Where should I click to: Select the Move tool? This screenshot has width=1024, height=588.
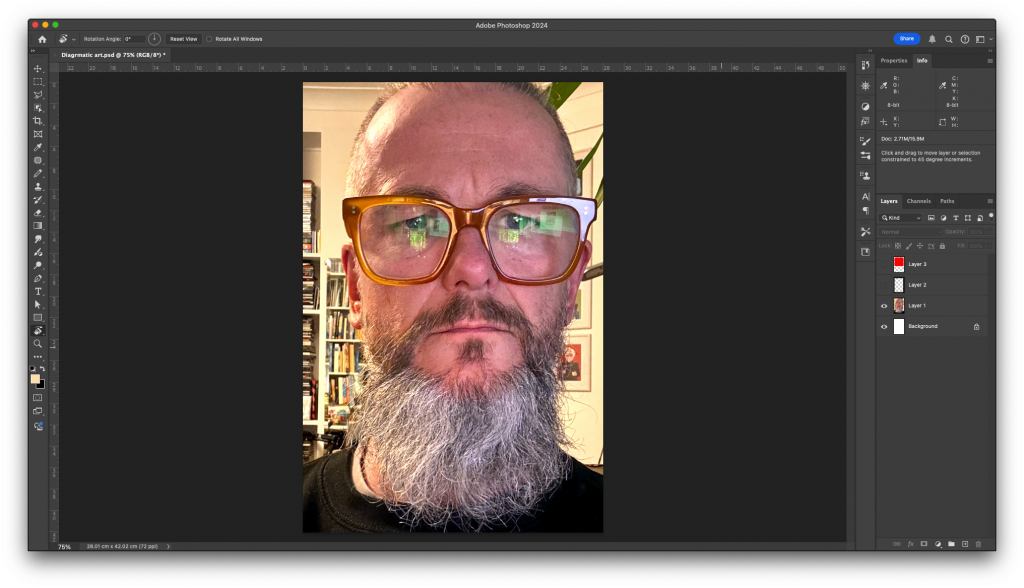coord(38,69)
